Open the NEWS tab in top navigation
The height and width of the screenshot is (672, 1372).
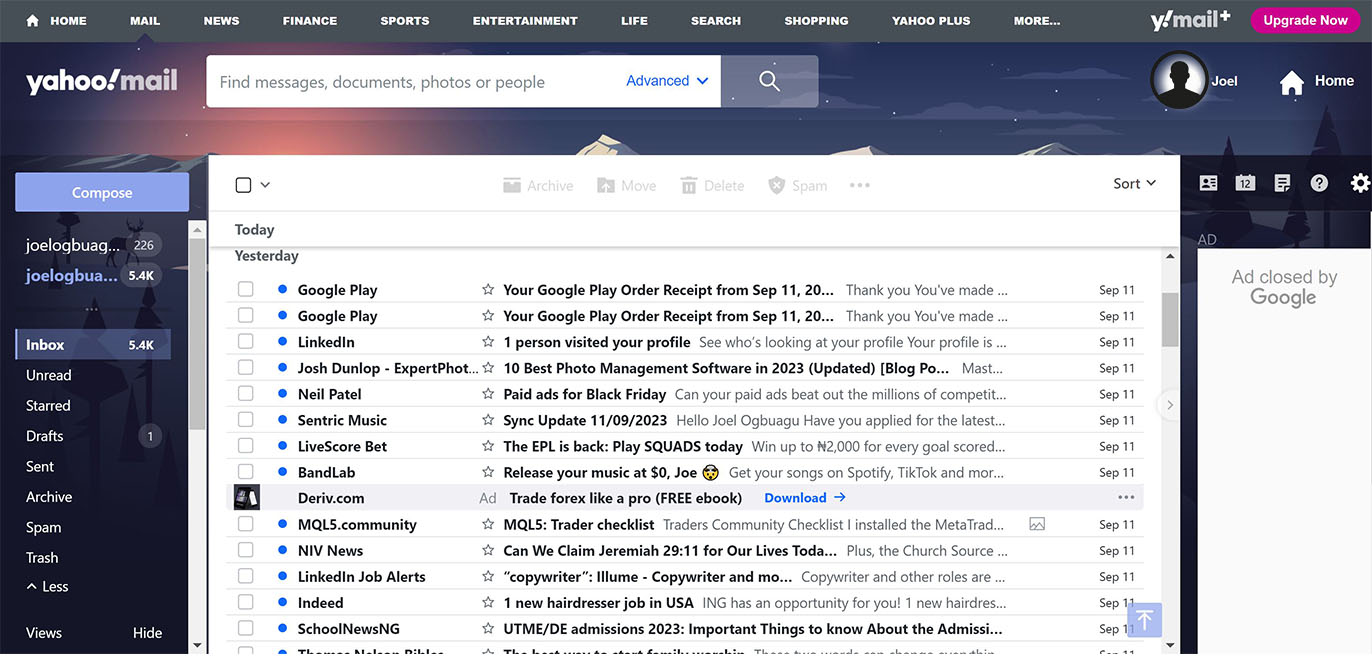[221, 21]
